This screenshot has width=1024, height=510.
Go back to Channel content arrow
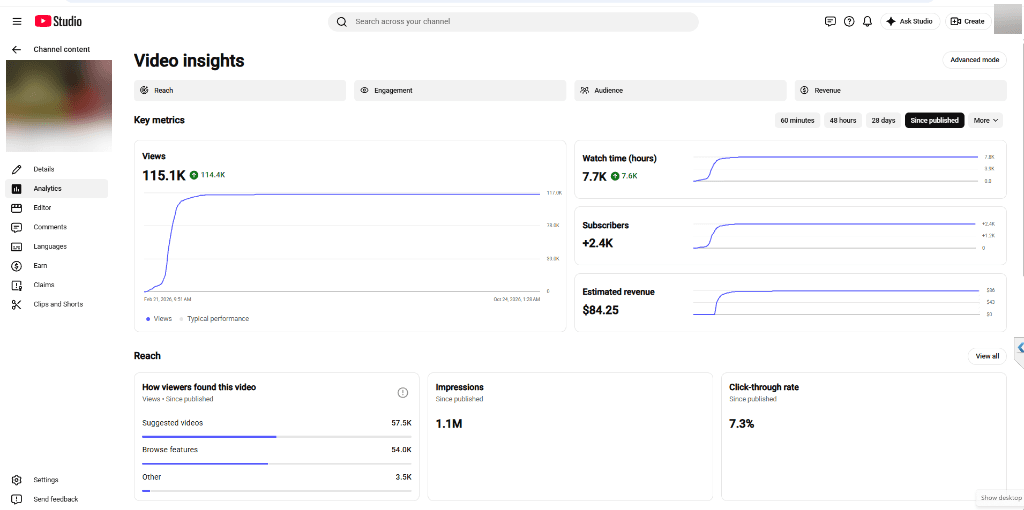point(17,49)
